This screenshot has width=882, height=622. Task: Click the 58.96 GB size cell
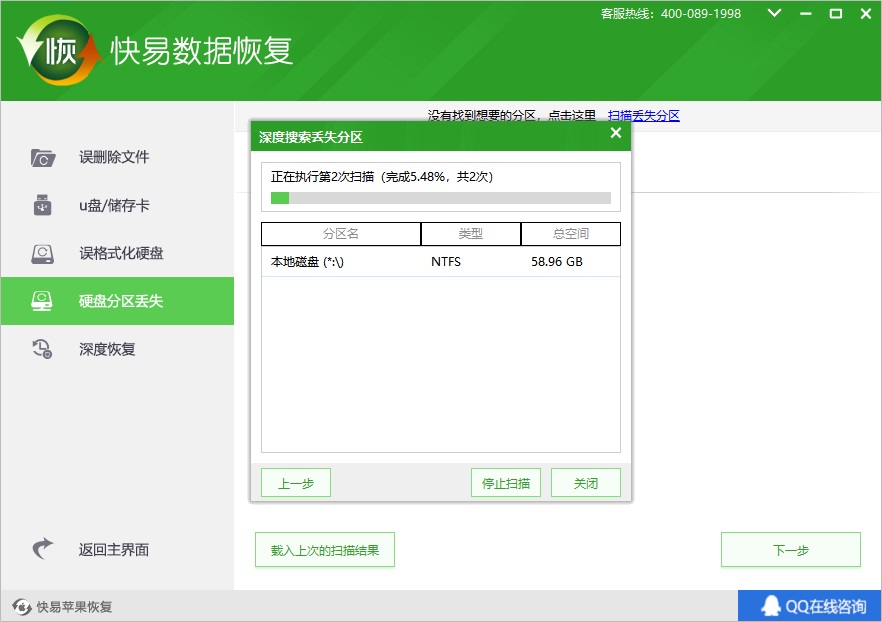pos(557,262)
